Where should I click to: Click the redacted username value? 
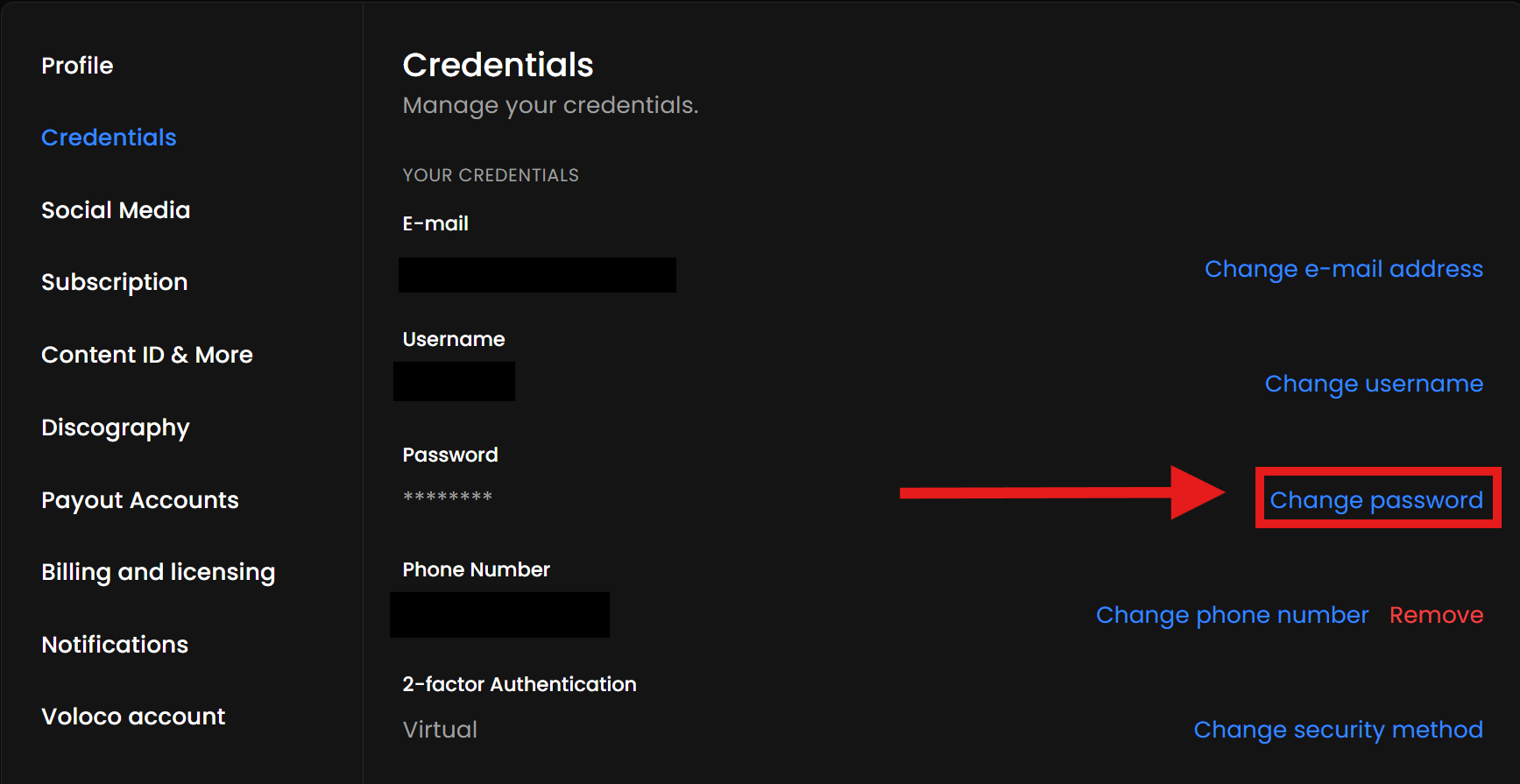coord(454,382)
